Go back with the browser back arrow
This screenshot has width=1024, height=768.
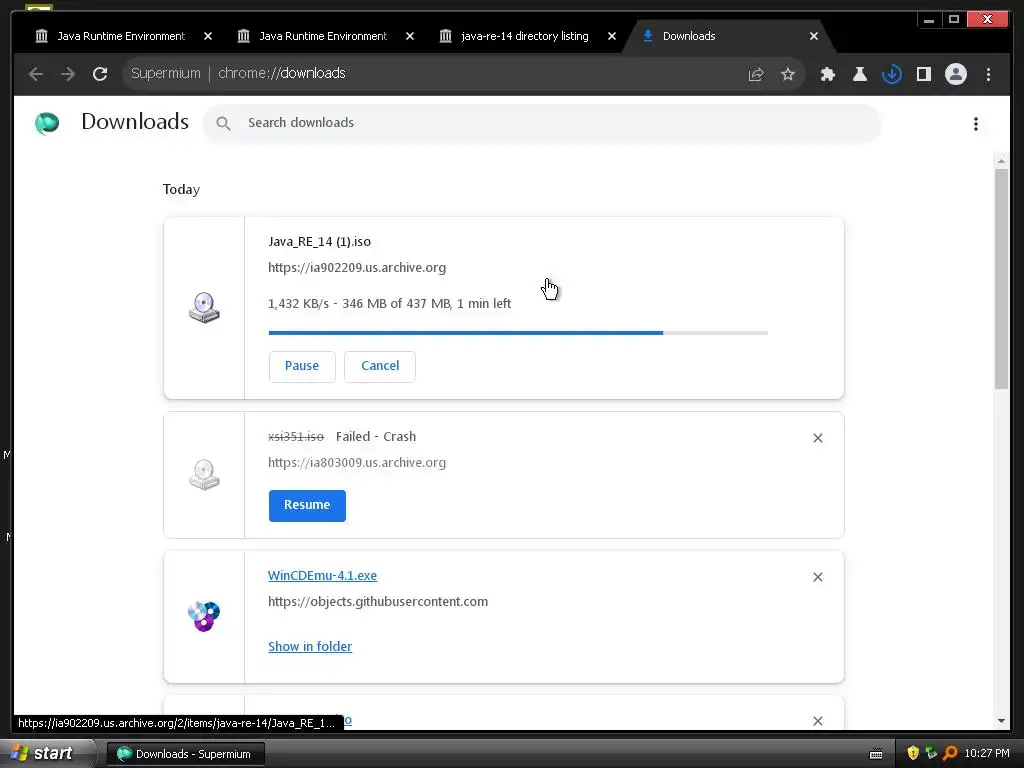[x=36, y=74]
